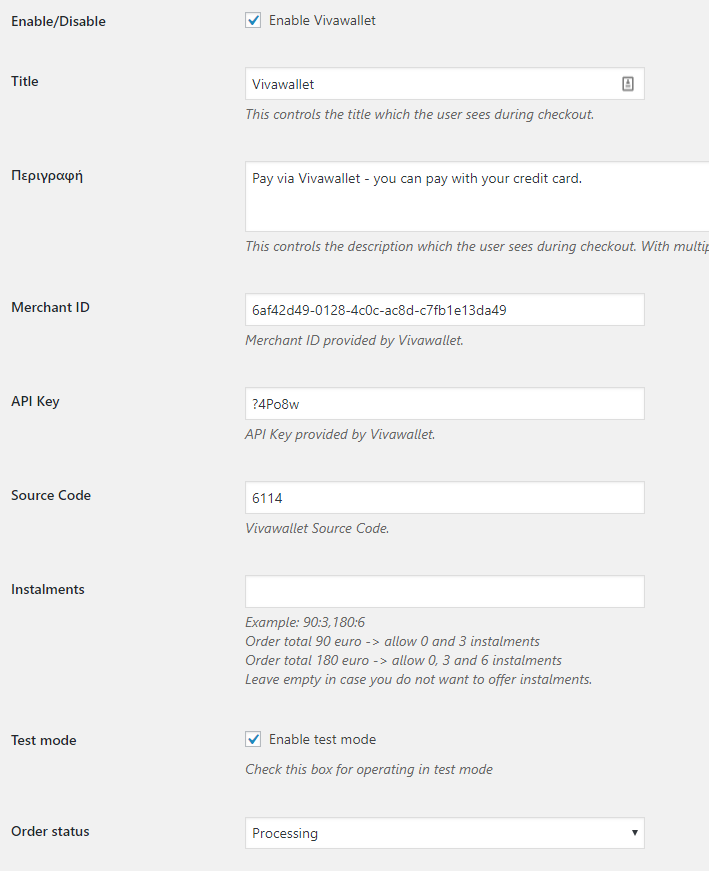Select the Source Code field showing 6114

(x=444, y=497)
